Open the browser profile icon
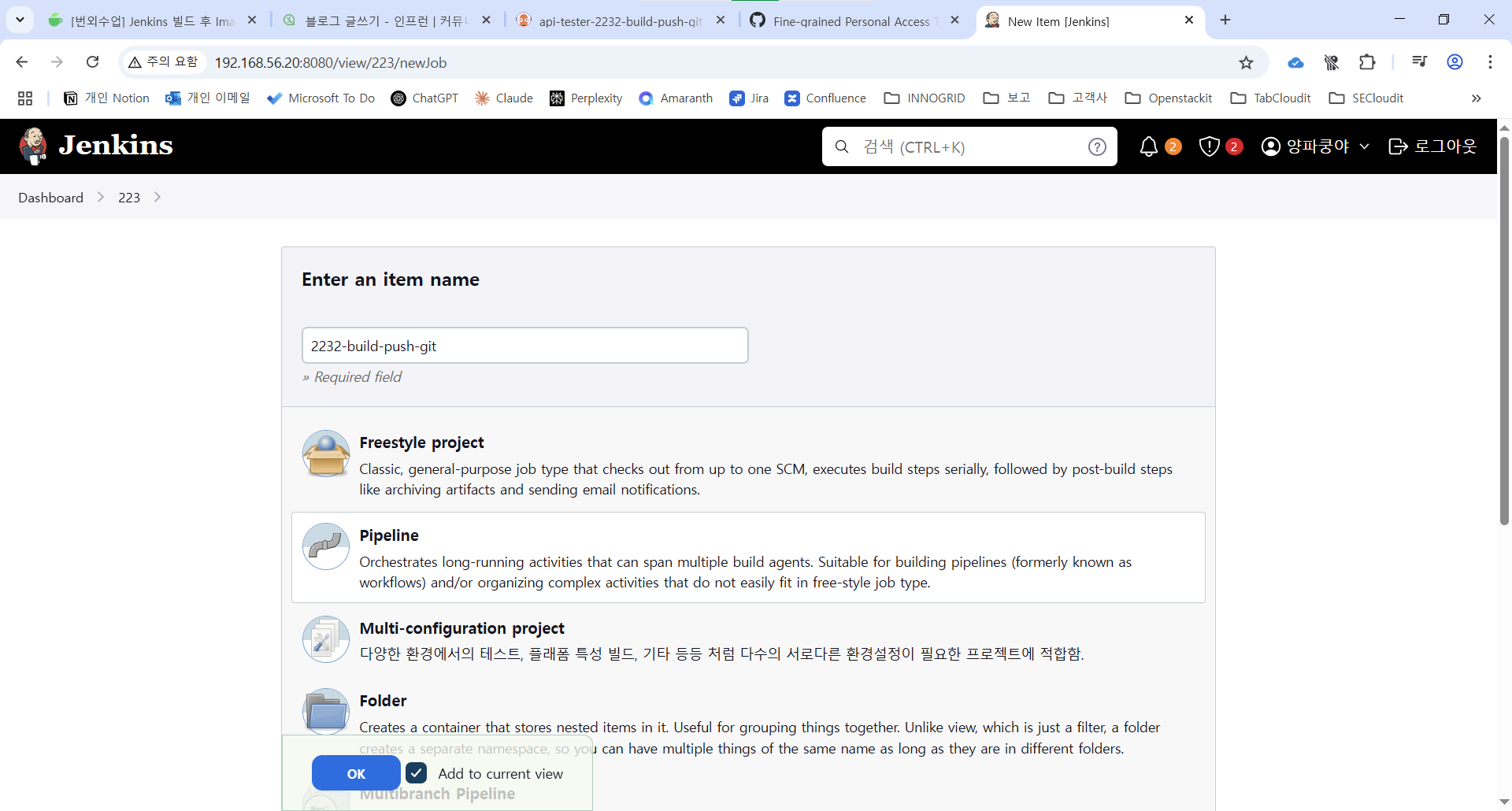Screen dimensions: 1512x811 [1455, 62]
